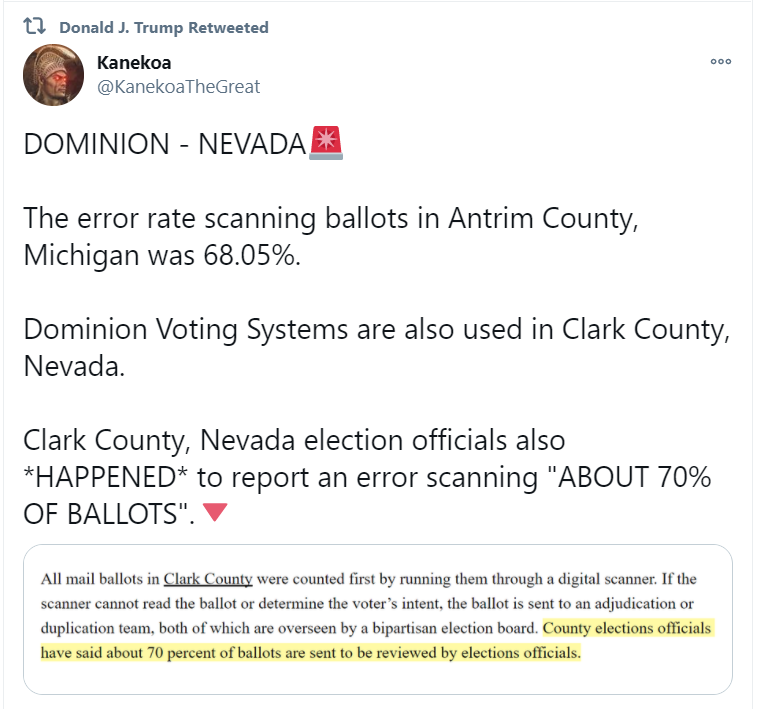
Task: Click the "68.05%" figure in the tweet
Action: tap(248, 254)
